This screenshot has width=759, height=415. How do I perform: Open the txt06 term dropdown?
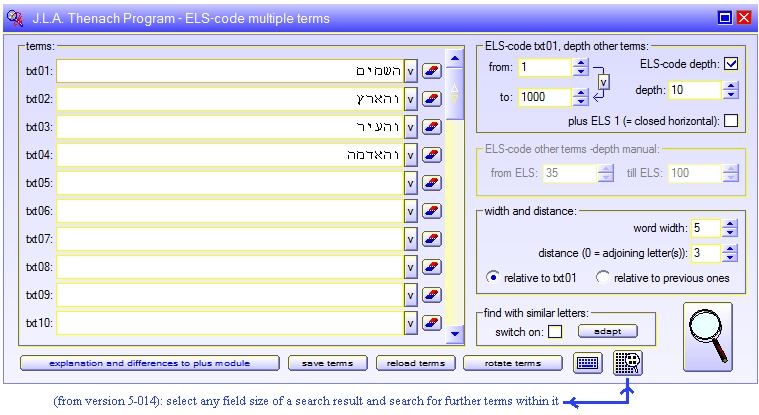410,211
